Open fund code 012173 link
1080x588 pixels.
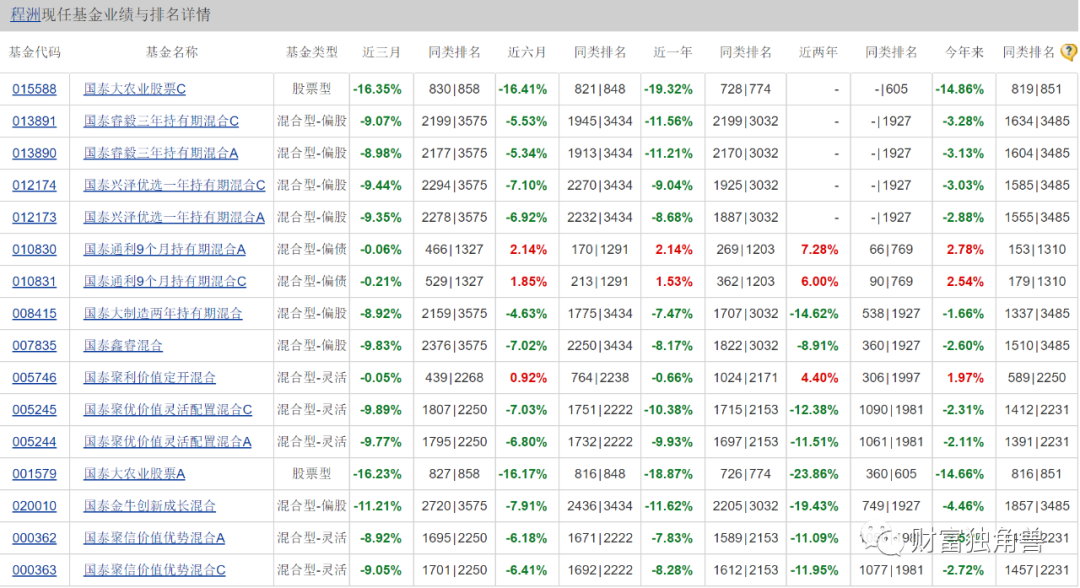point(34,217)
